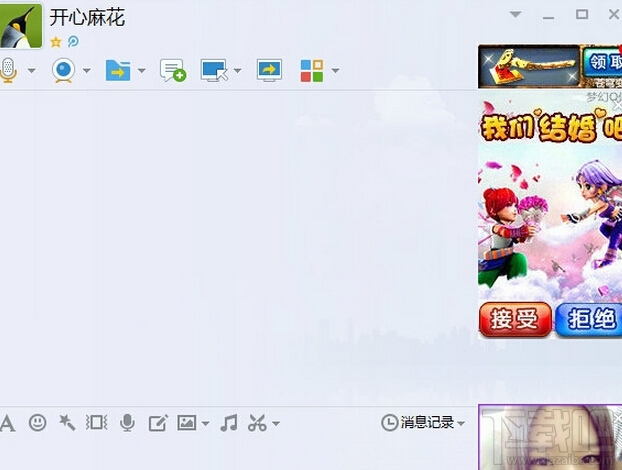
Task: Minimize the chat window
Action: pos(549,16)
